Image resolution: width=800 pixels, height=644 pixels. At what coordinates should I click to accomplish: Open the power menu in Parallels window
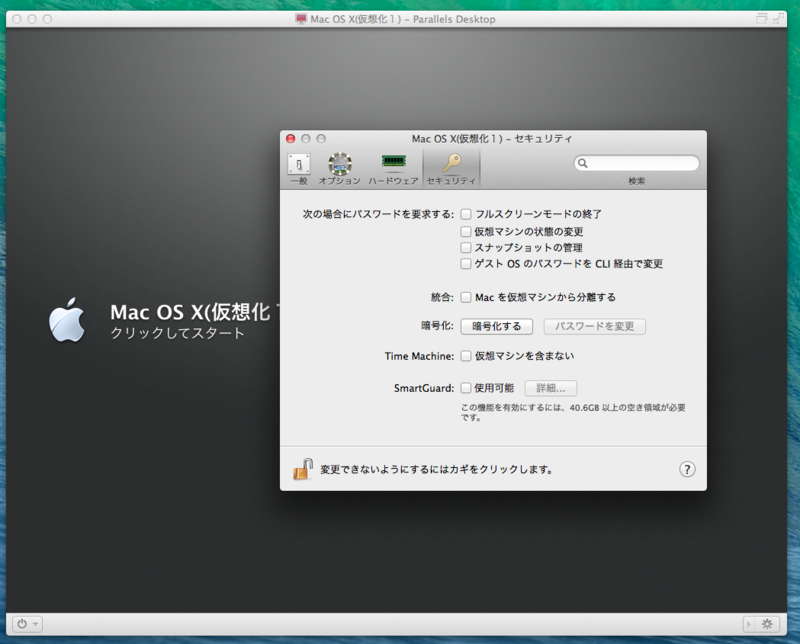pyautogui.click(x=27, y=624)
